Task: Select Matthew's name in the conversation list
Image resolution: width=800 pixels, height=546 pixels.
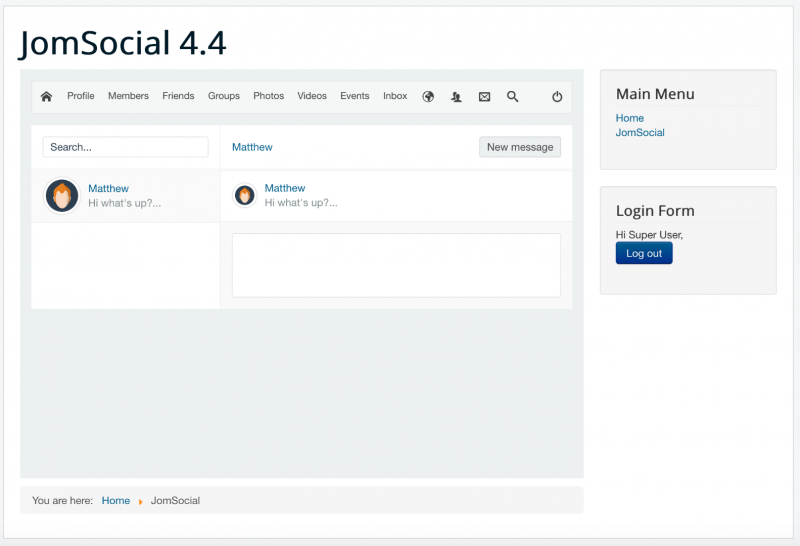Action: click(108, 188)
